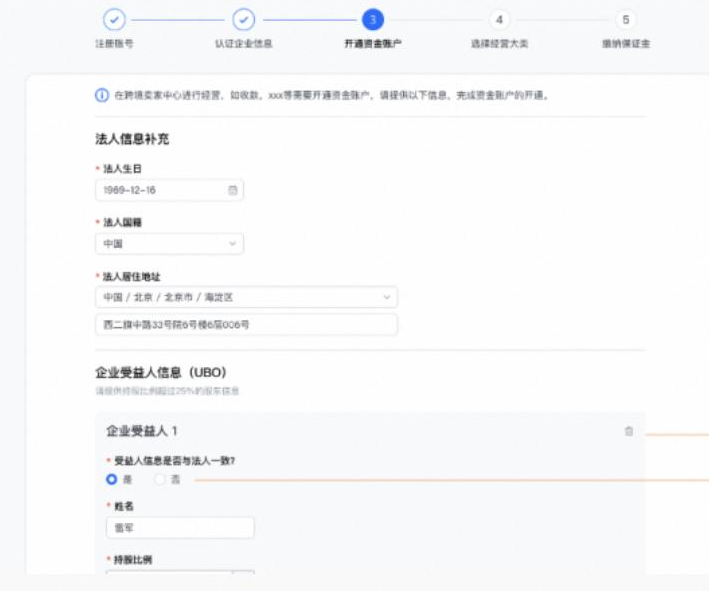This screenshot has width=709, height=591.
Task: Select the 否 radio option
Action: 160,480
